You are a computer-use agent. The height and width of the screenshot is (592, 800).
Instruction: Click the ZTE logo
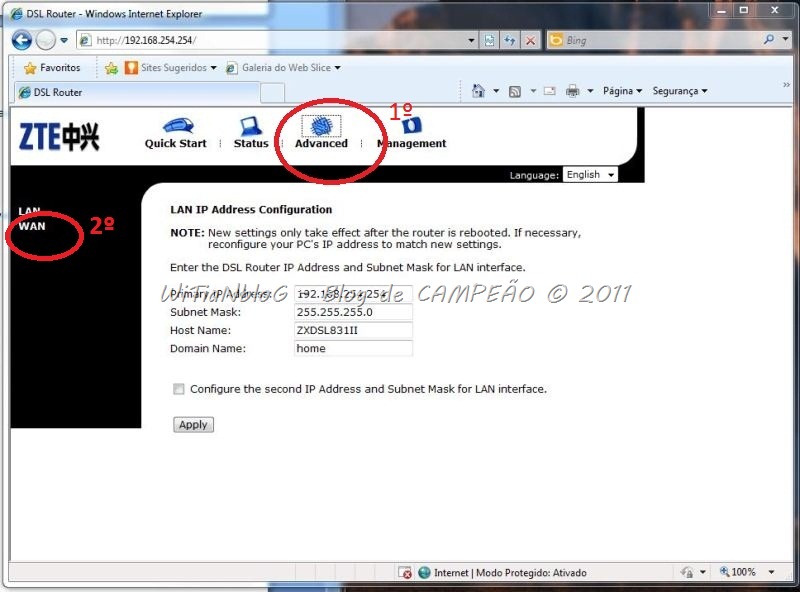pos(59,137)
